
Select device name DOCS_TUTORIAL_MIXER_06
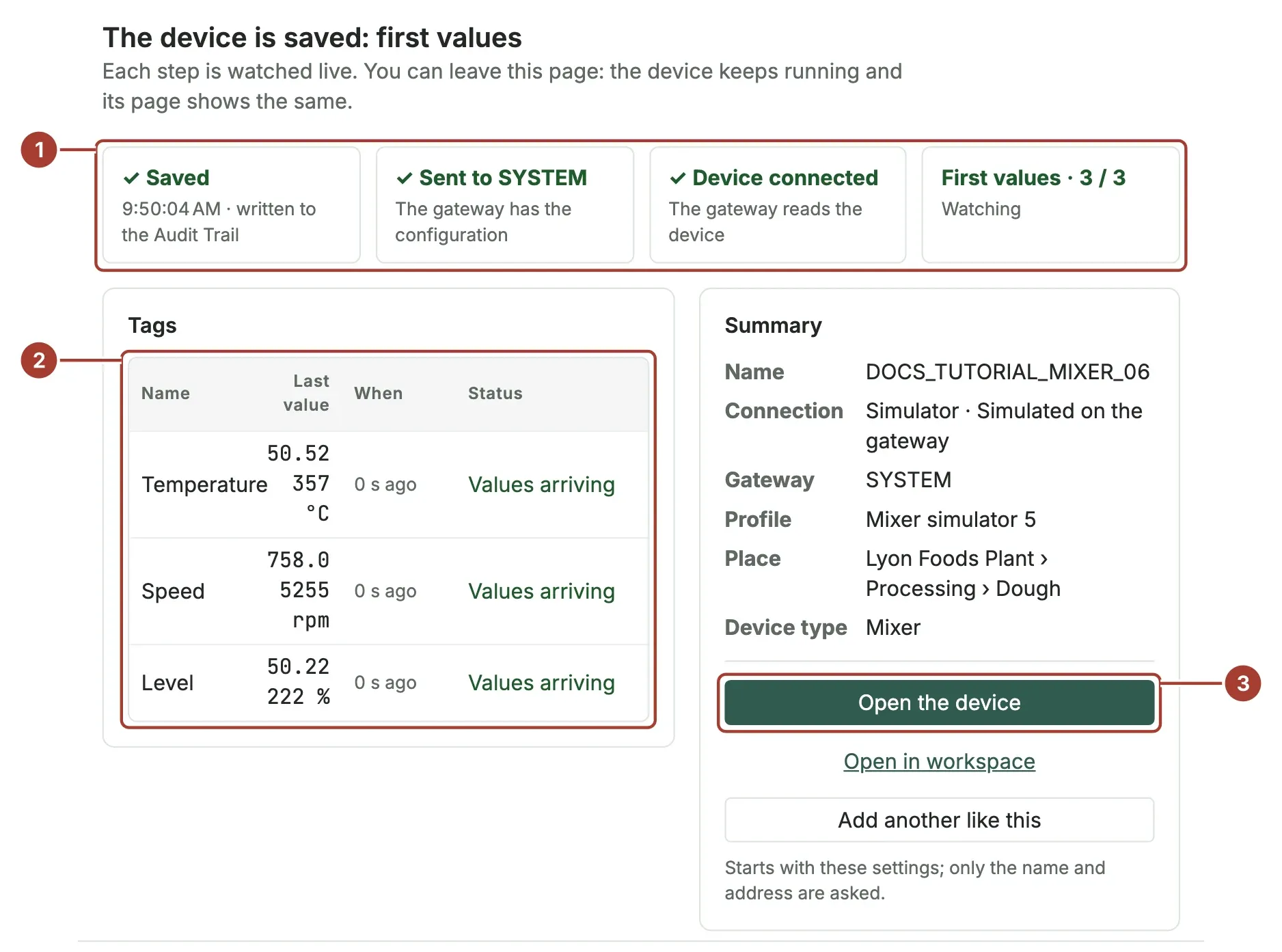1007,372
